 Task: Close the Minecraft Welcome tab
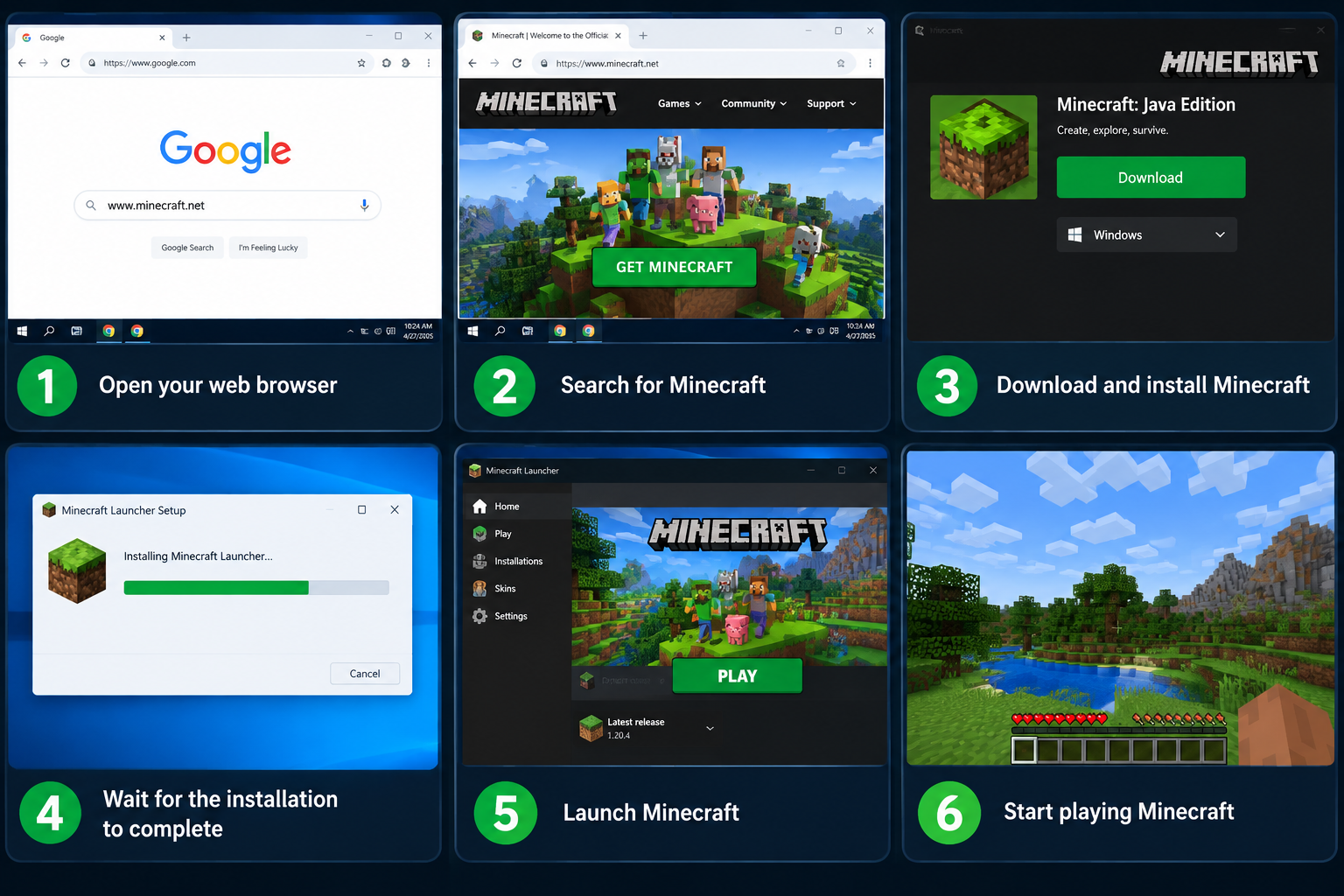[618, 36]
